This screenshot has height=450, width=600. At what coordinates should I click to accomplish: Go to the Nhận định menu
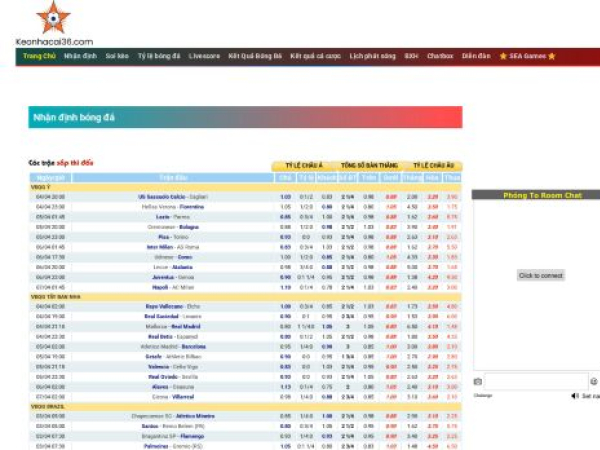tap(80, 56)
